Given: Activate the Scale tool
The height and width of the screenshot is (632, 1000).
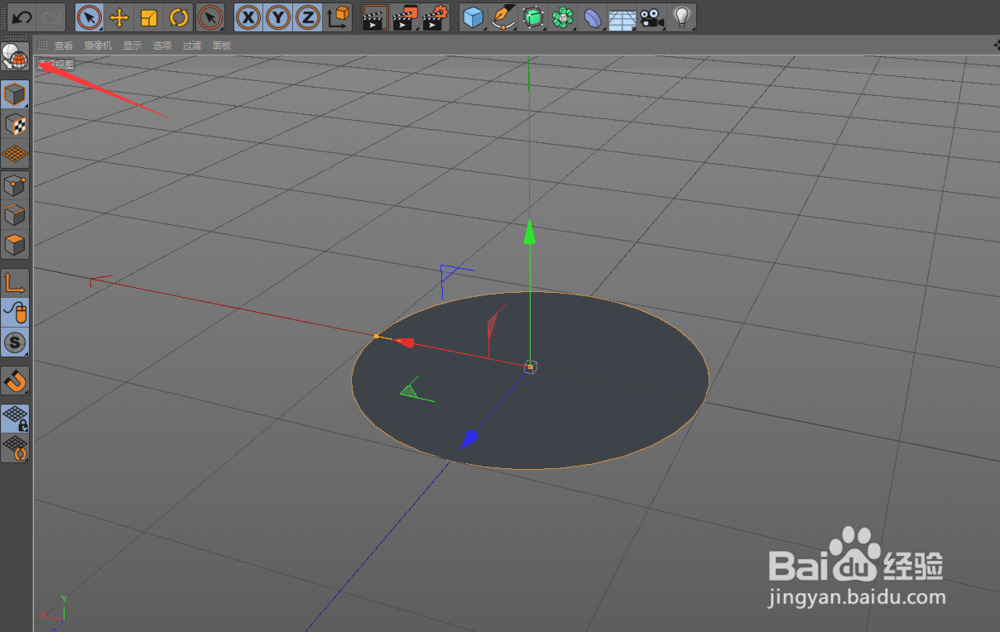Looking at the screenshot, I should click(x=149, y=17).
